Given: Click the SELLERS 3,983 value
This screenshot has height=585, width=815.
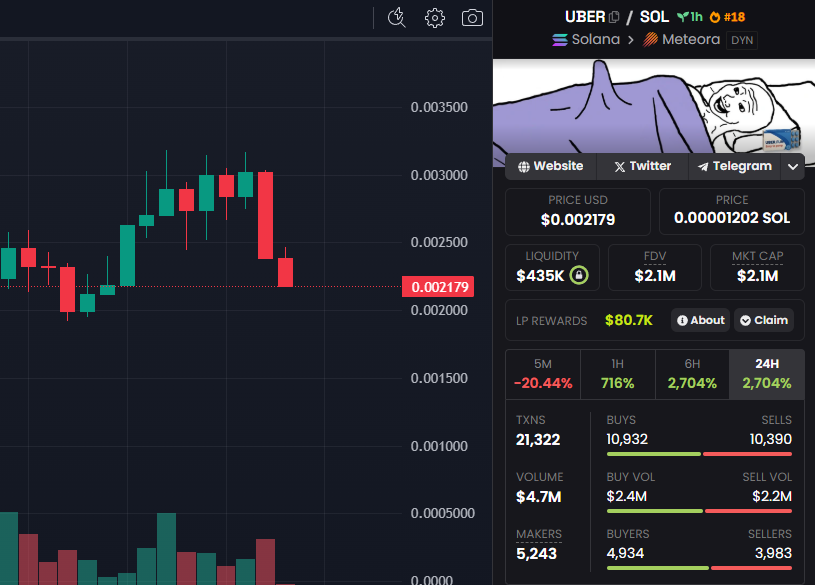Looking at the screenshot, I should click(773, 553).
